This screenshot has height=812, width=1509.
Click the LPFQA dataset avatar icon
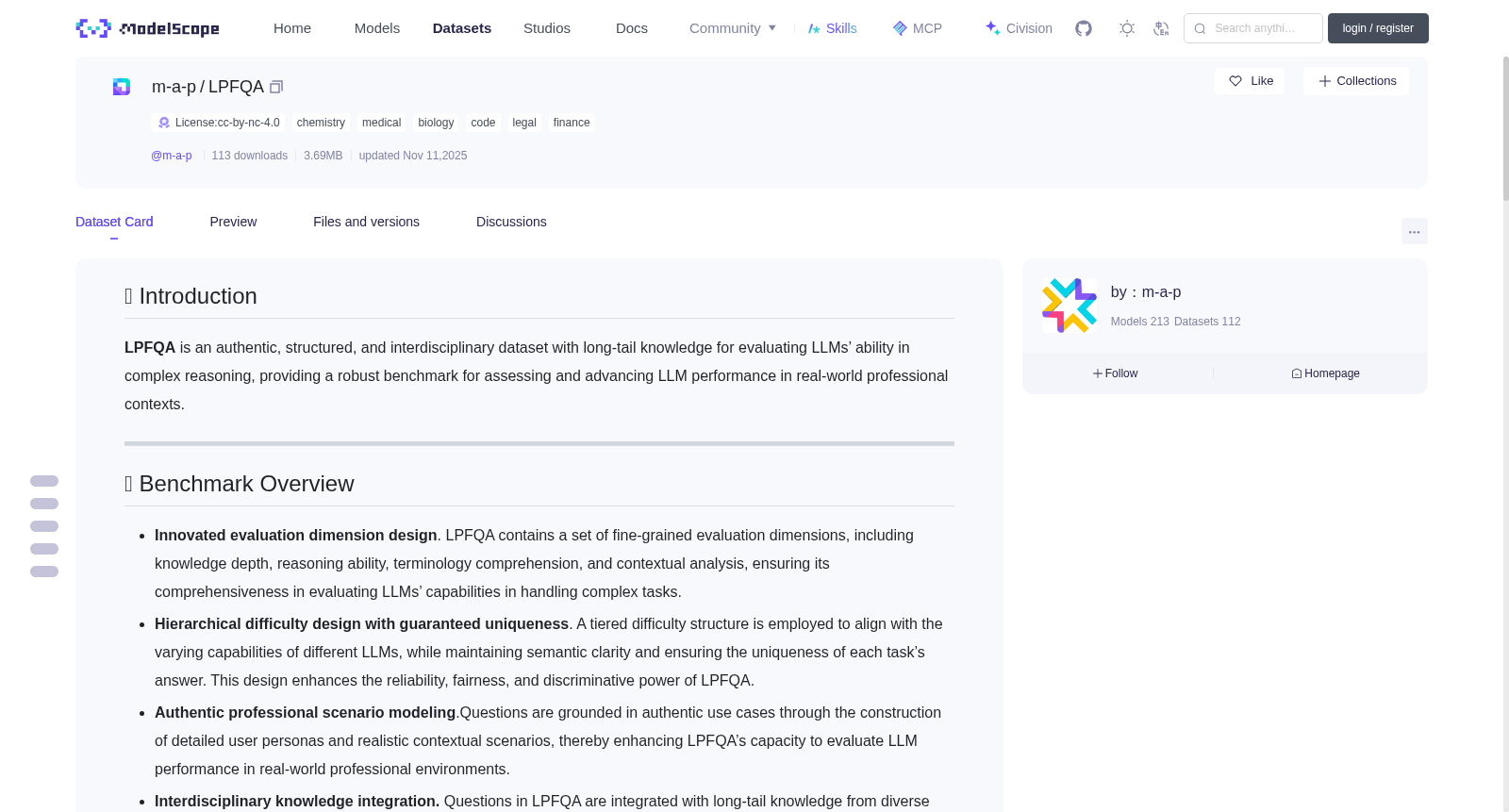pos(122,87)
